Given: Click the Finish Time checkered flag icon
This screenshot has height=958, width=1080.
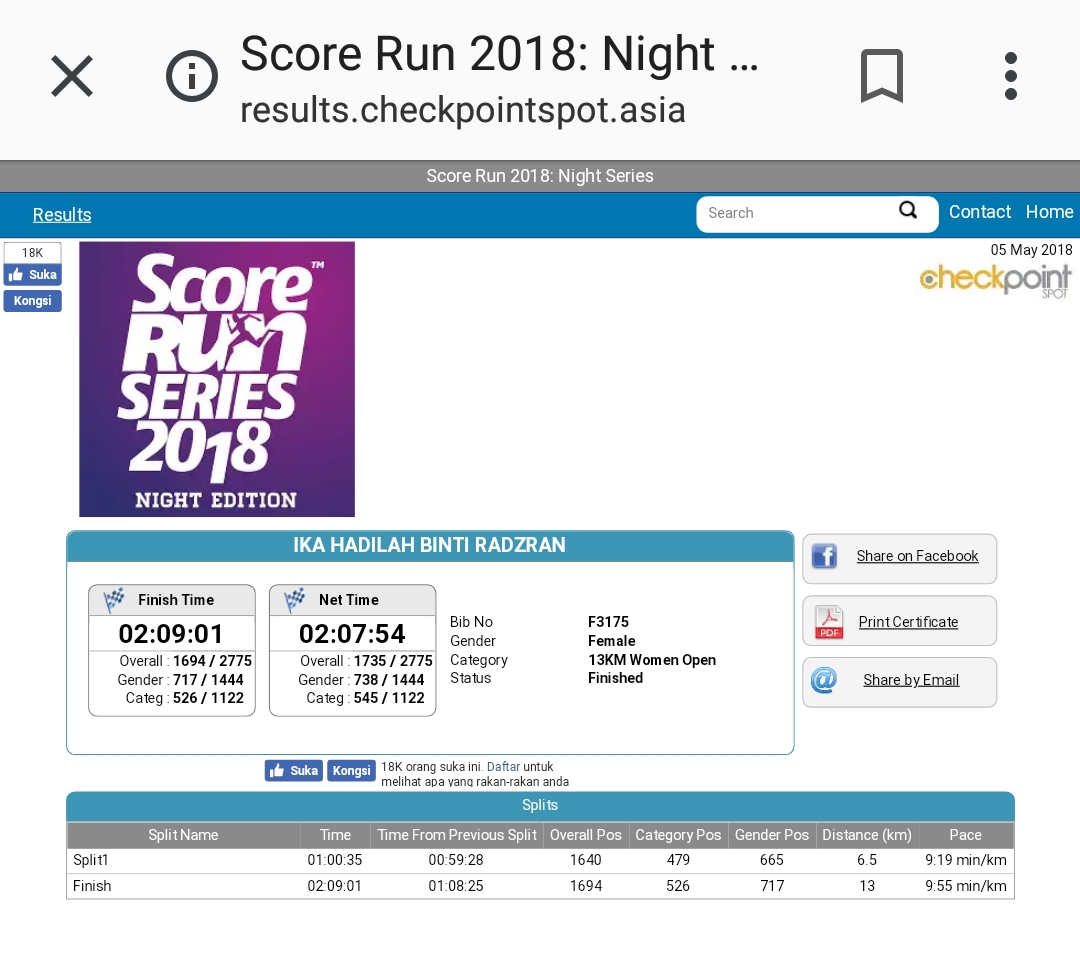Looking at the screenshot, I should [114, 599].
